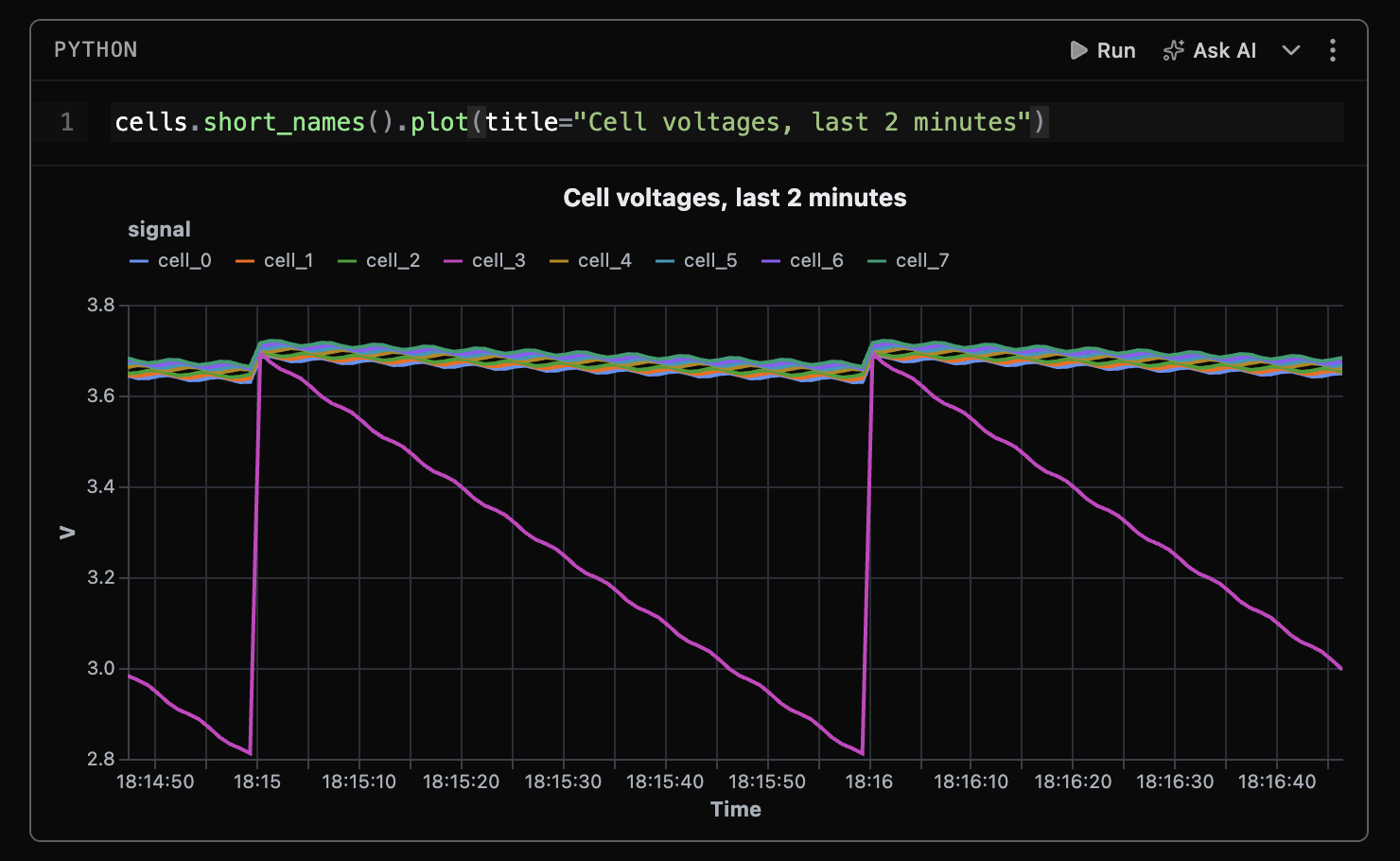Expand the chevron dropdown next to Ask AI

pyautogui.click(x=1291, y=50)
